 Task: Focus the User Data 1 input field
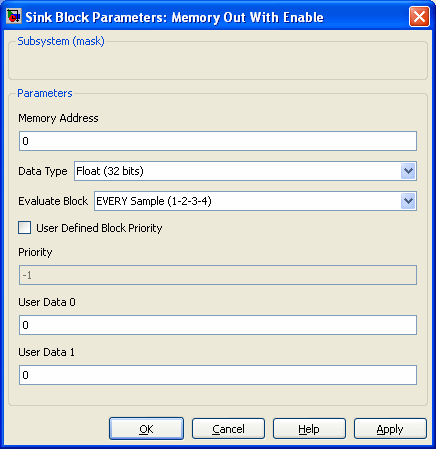218,375
